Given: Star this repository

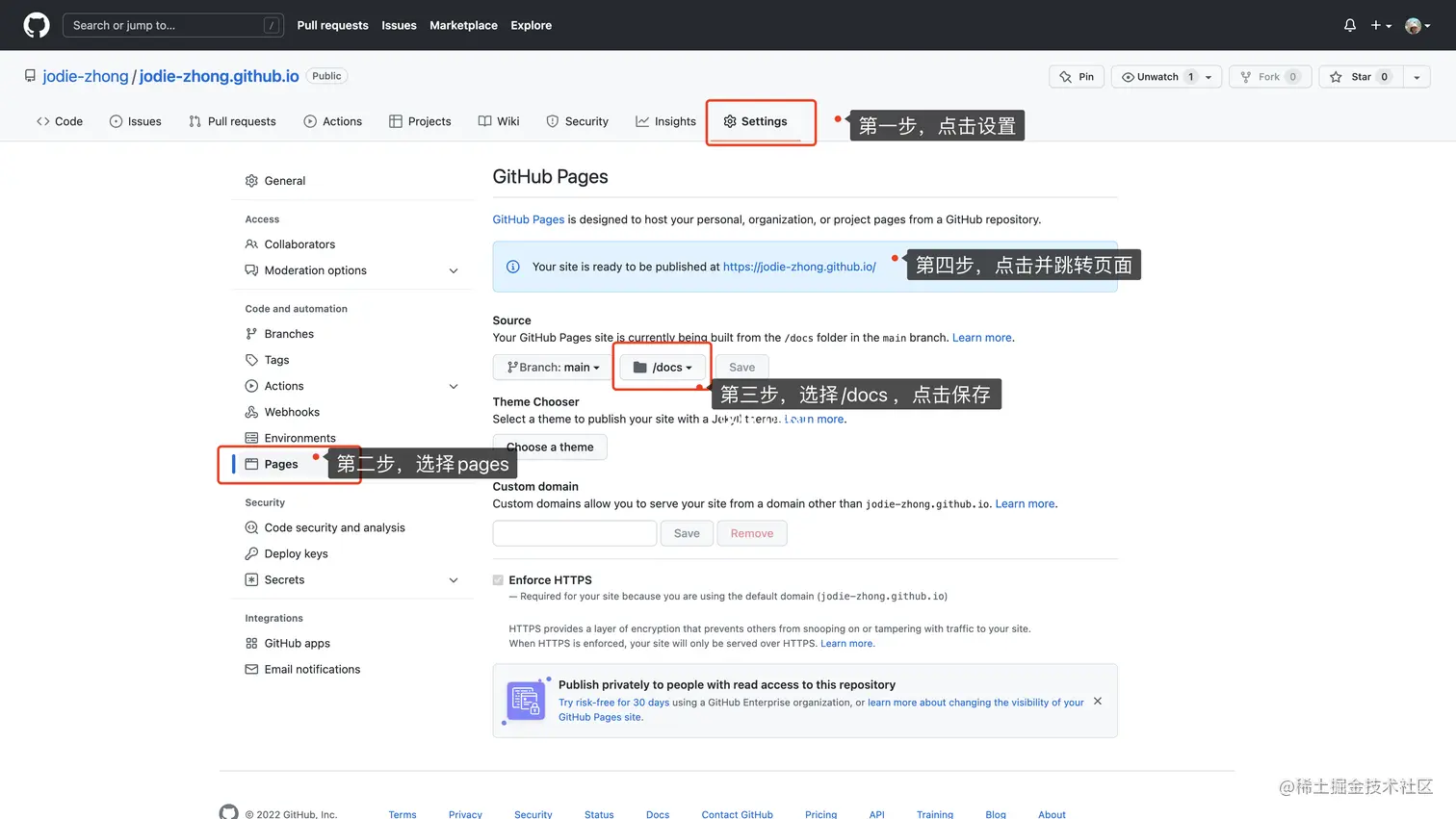Looking at the screenshot, I should click(1361, 77).
